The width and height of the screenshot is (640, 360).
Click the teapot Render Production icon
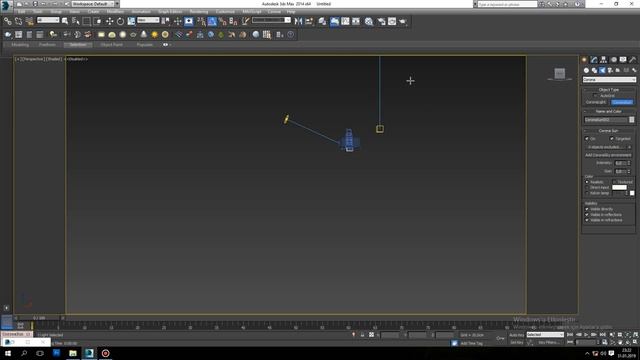click(x=403, y=21)
